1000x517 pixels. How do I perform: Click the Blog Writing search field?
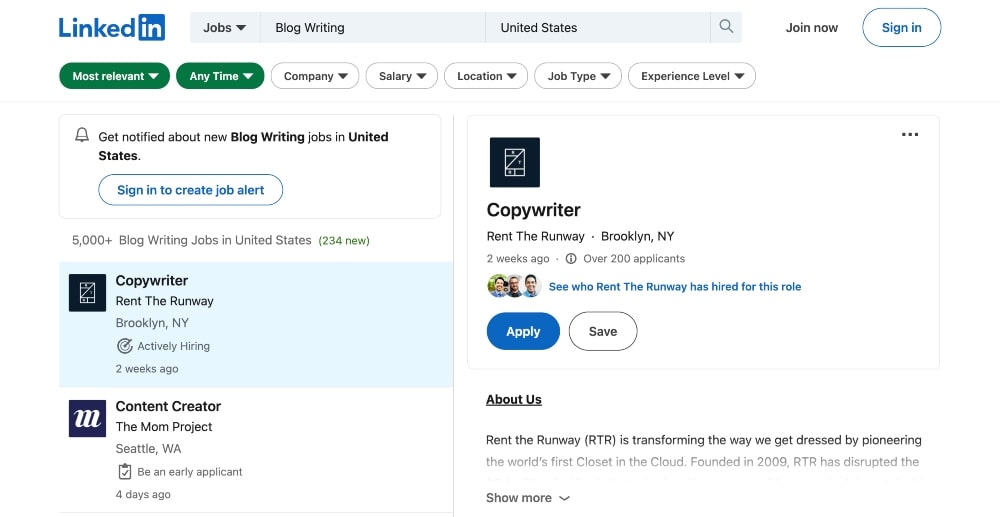(x=372, y=27)
